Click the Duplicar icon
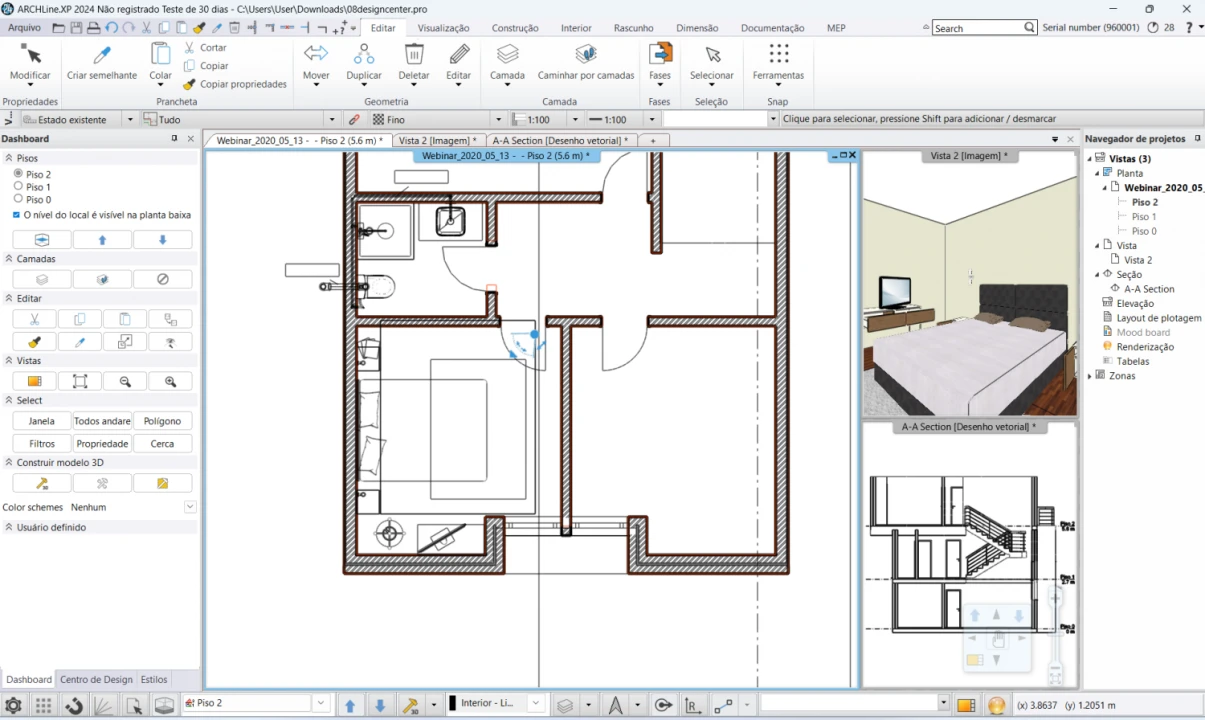 (364, 55)
